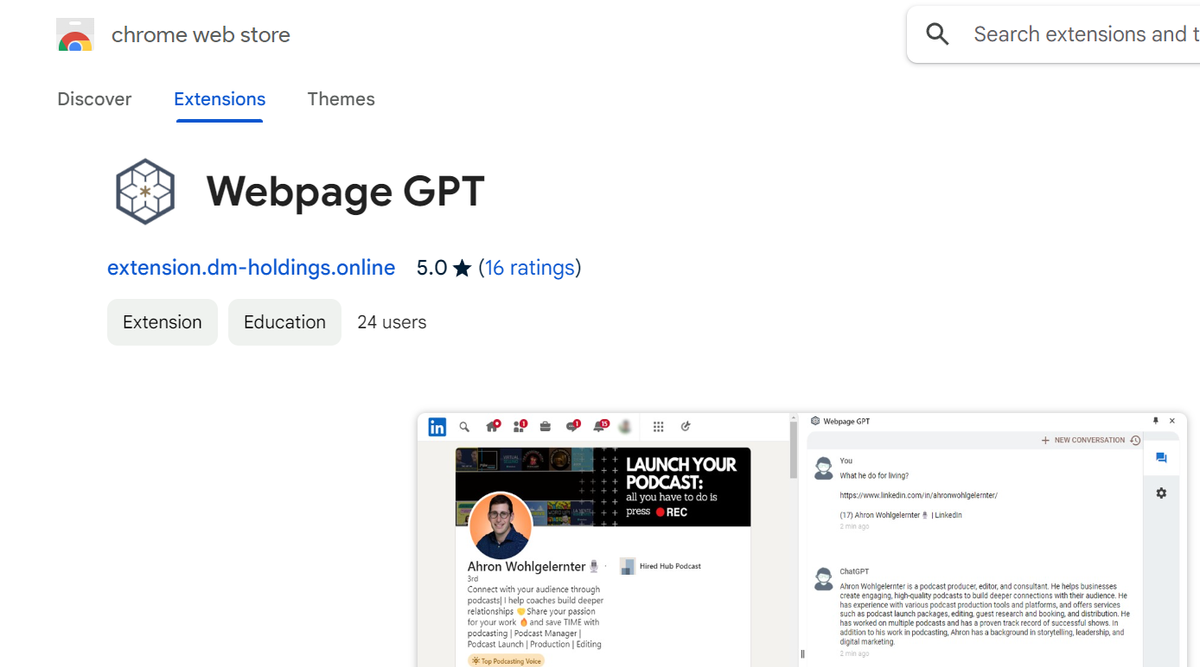Click the My Network icon with badge
The height and width of the screenshot is (667, 1200).
[519, 426]
